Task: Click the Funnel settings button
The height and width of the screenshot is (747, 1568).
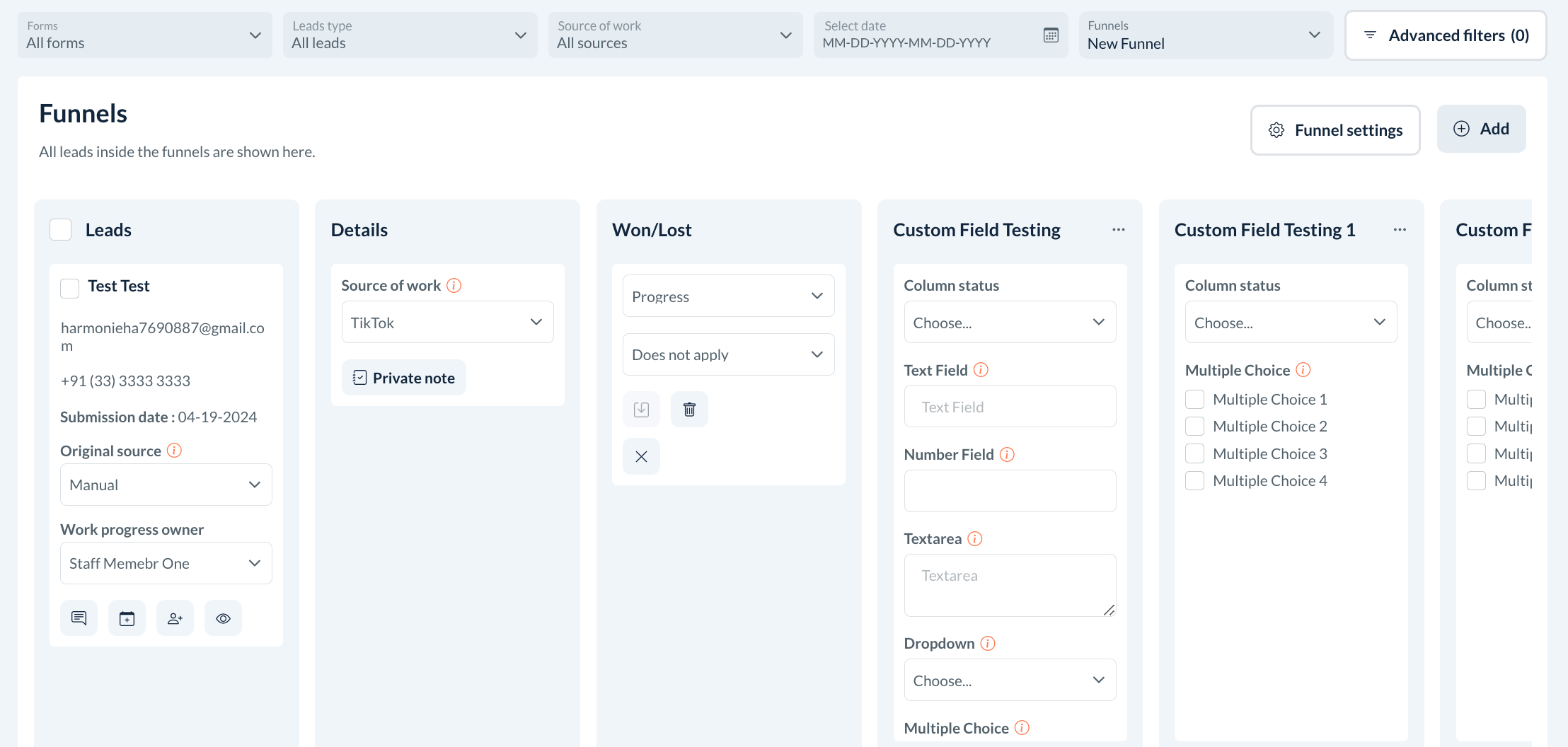Action: (x=1334, y=130)
